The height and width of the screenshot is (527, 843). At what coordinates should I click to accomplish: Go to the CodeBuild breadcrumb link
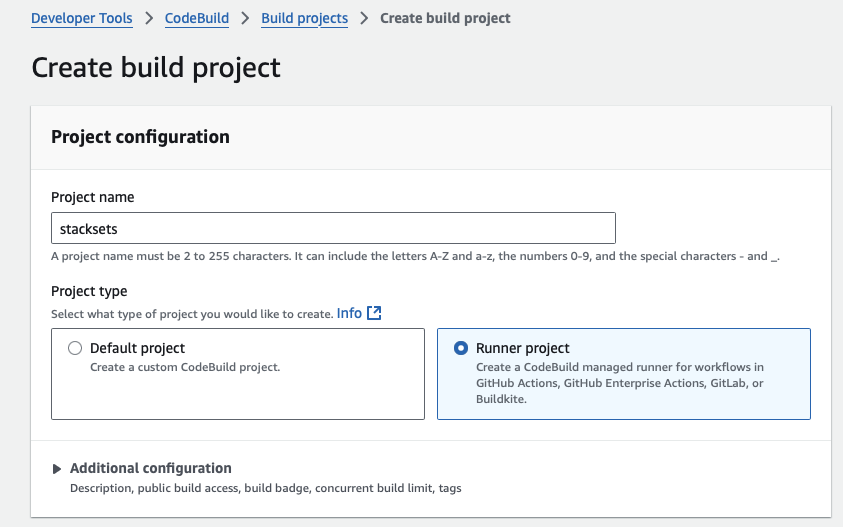click(197, 18)
